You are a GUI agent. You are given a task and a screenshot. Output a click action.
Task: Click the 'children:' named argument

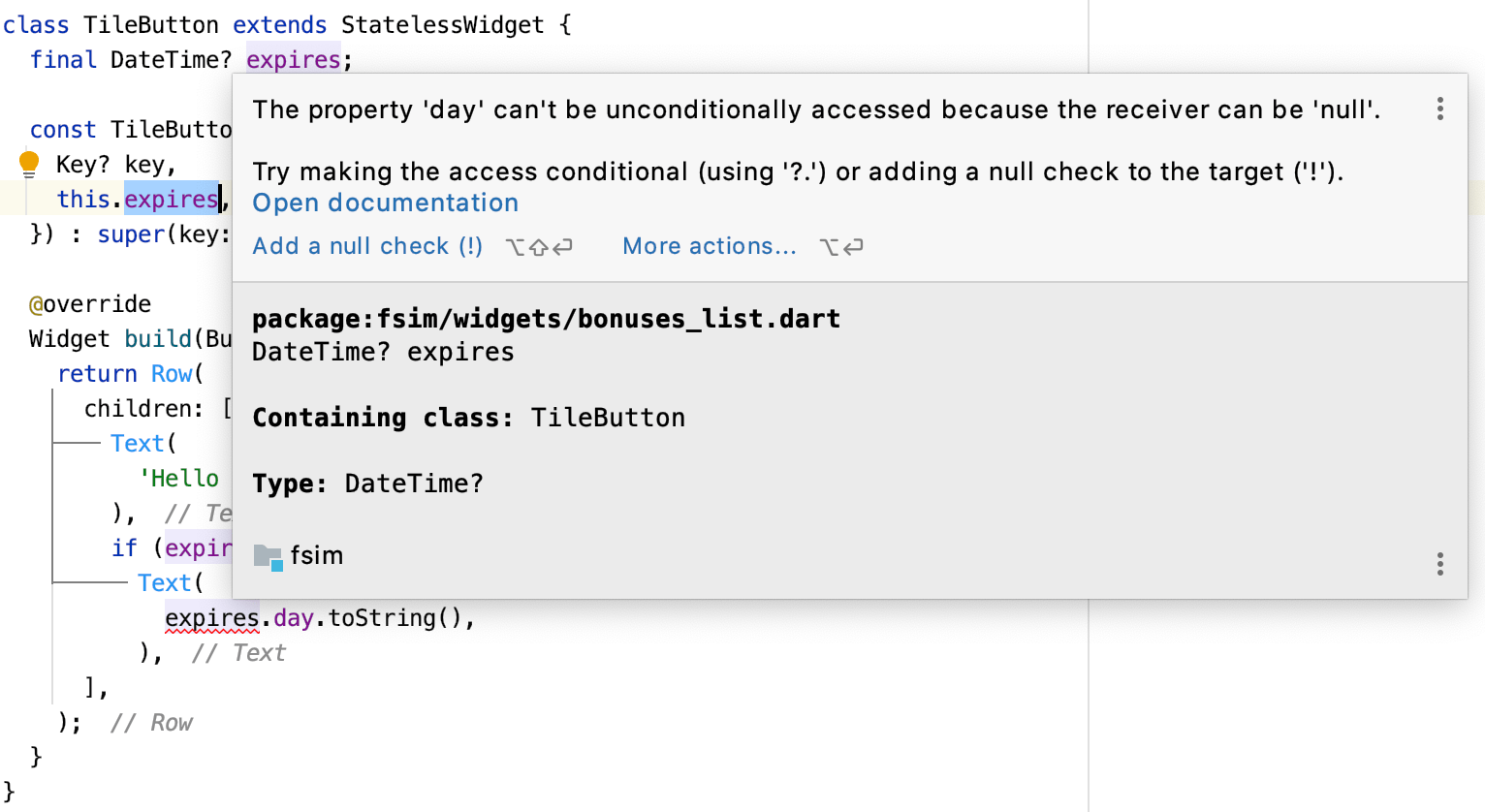143,409
